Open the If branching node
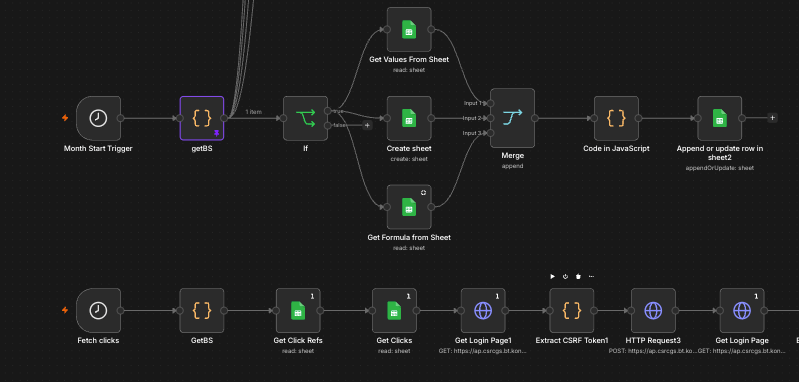The image size is (799, 382). point(305,118)
